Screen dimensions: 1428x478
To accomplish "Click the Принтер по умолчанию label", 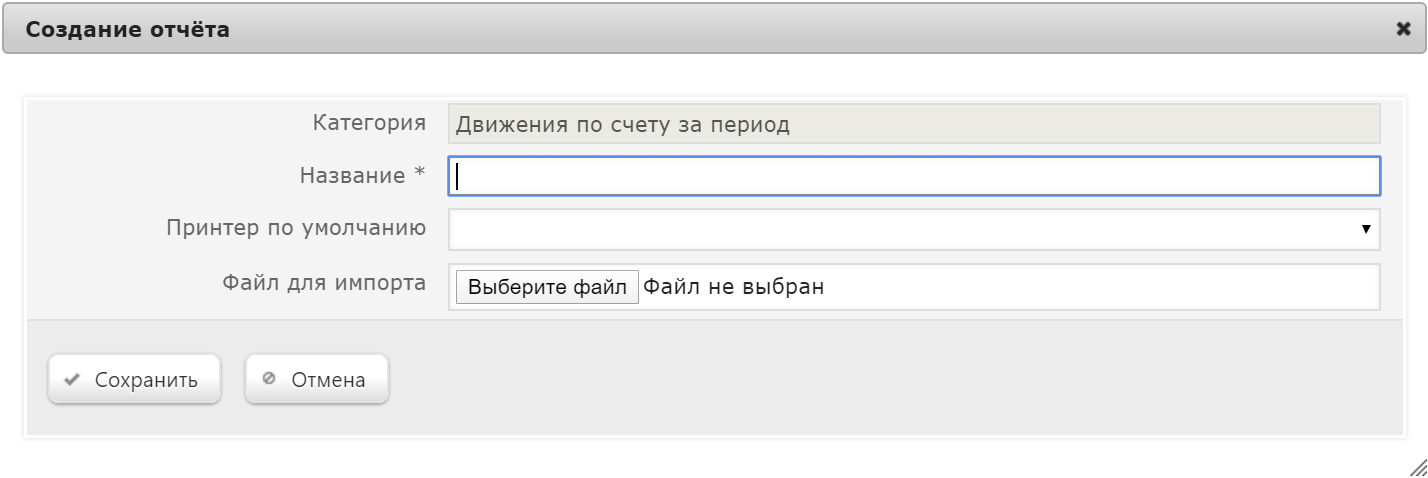I will 296,229.
